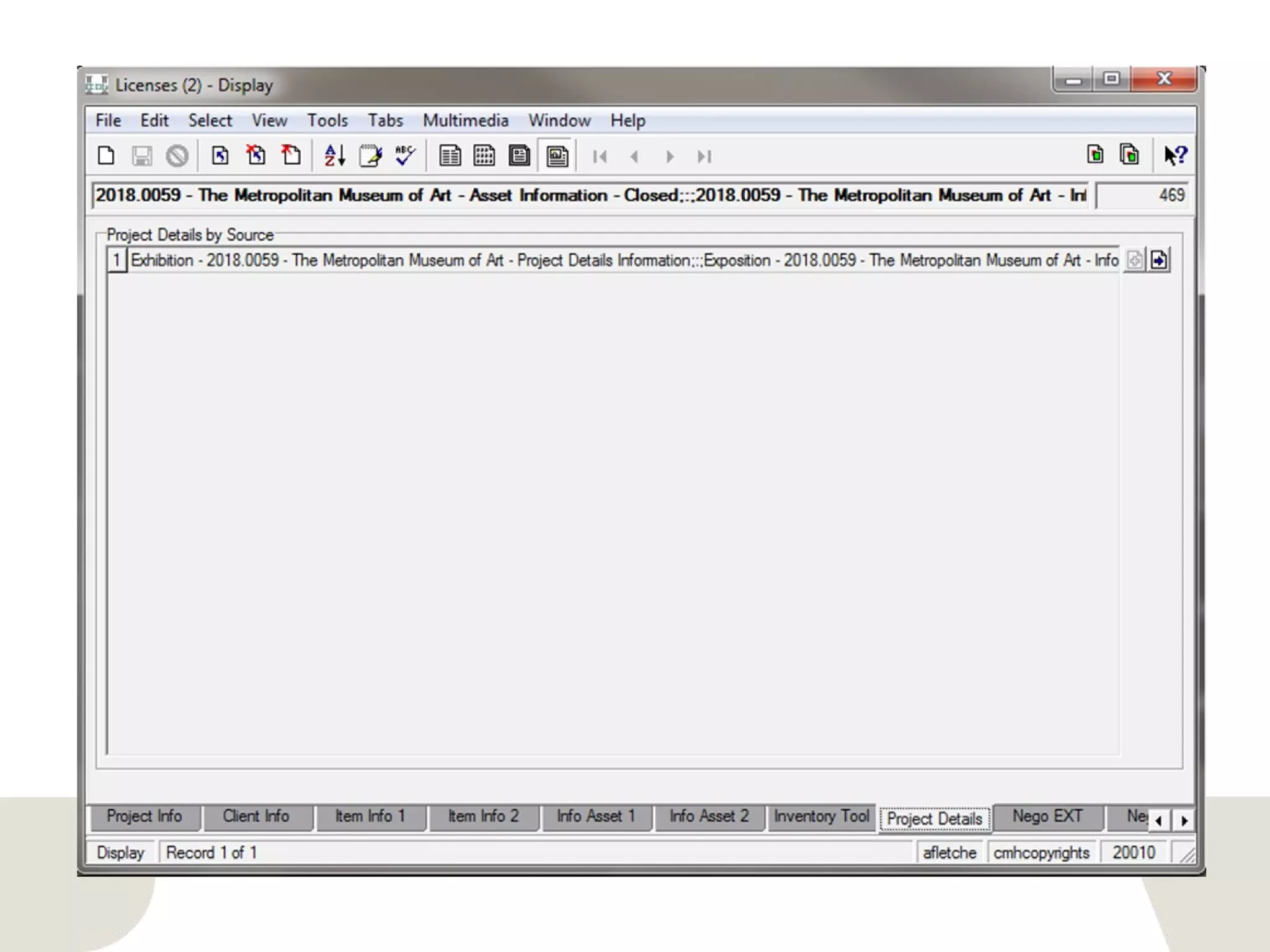The width and height of the screenshot is (1270, 952).
Task: Click the context help arrow icon
Action: [x=1175, y=156]
